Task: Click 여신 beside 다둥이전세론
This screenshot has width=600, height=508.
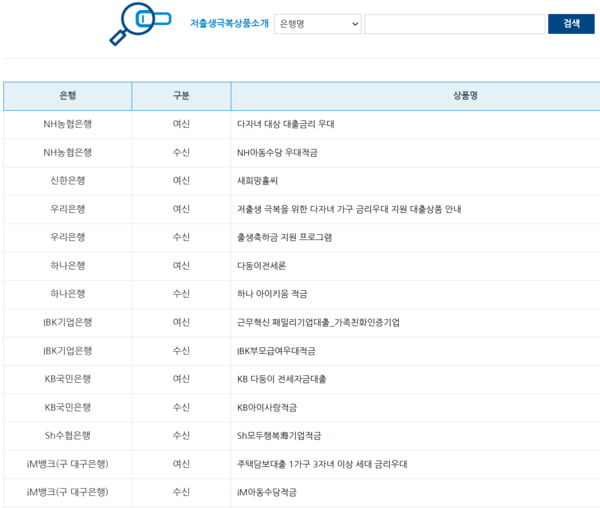Action: [181, 265]
